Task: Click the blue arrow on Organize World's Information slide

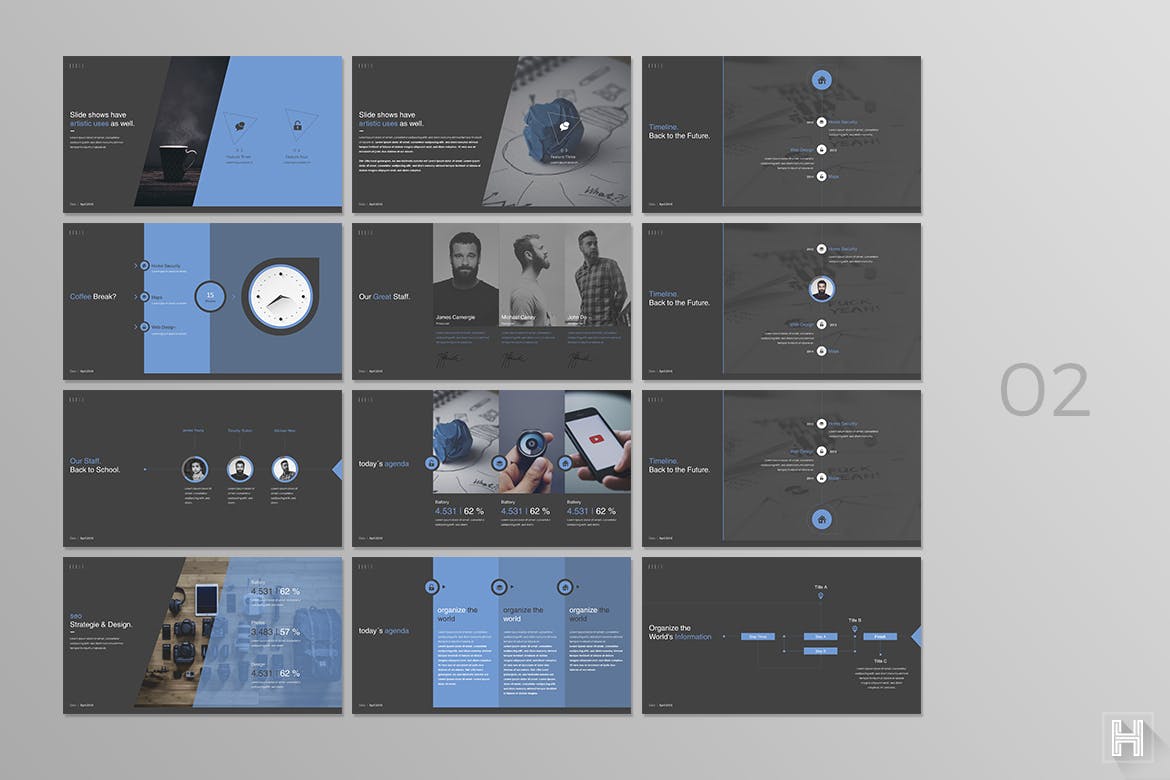Action: point(915,636)
